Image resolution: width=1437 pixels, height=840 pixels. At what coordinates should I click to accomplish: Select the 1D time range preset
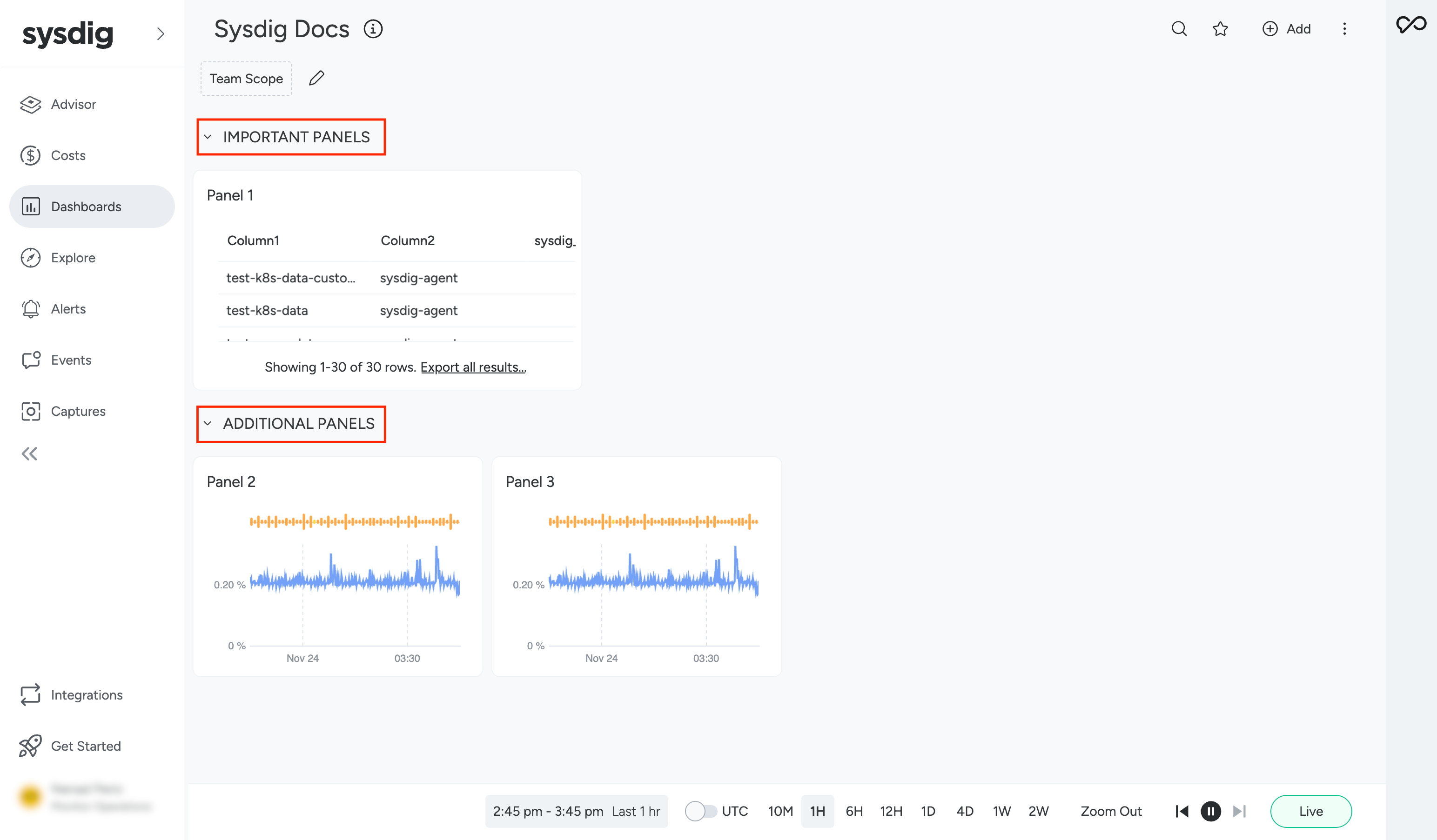[928, 811]
